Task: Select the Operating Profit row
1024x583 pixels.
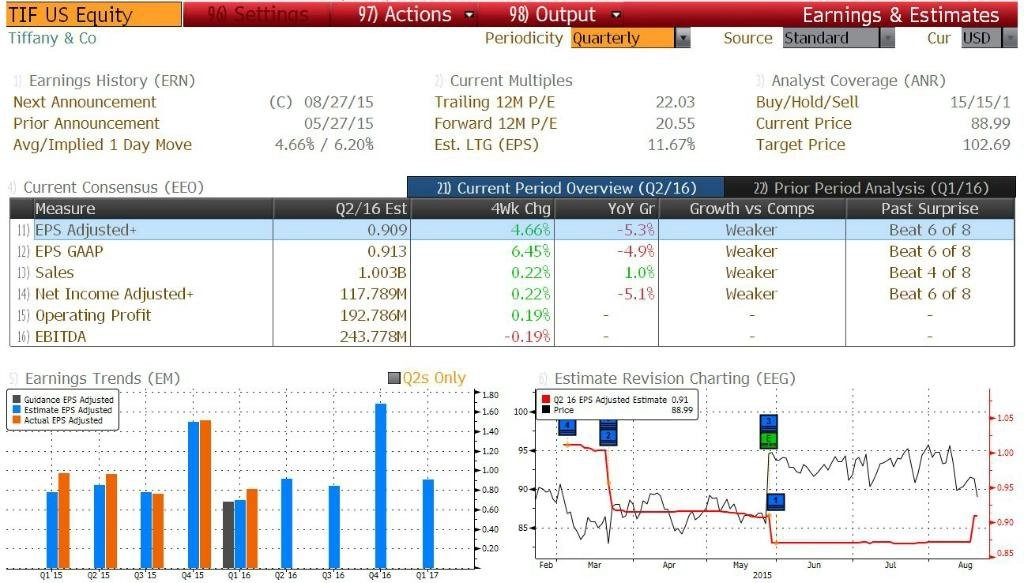Action: (512, 315)
